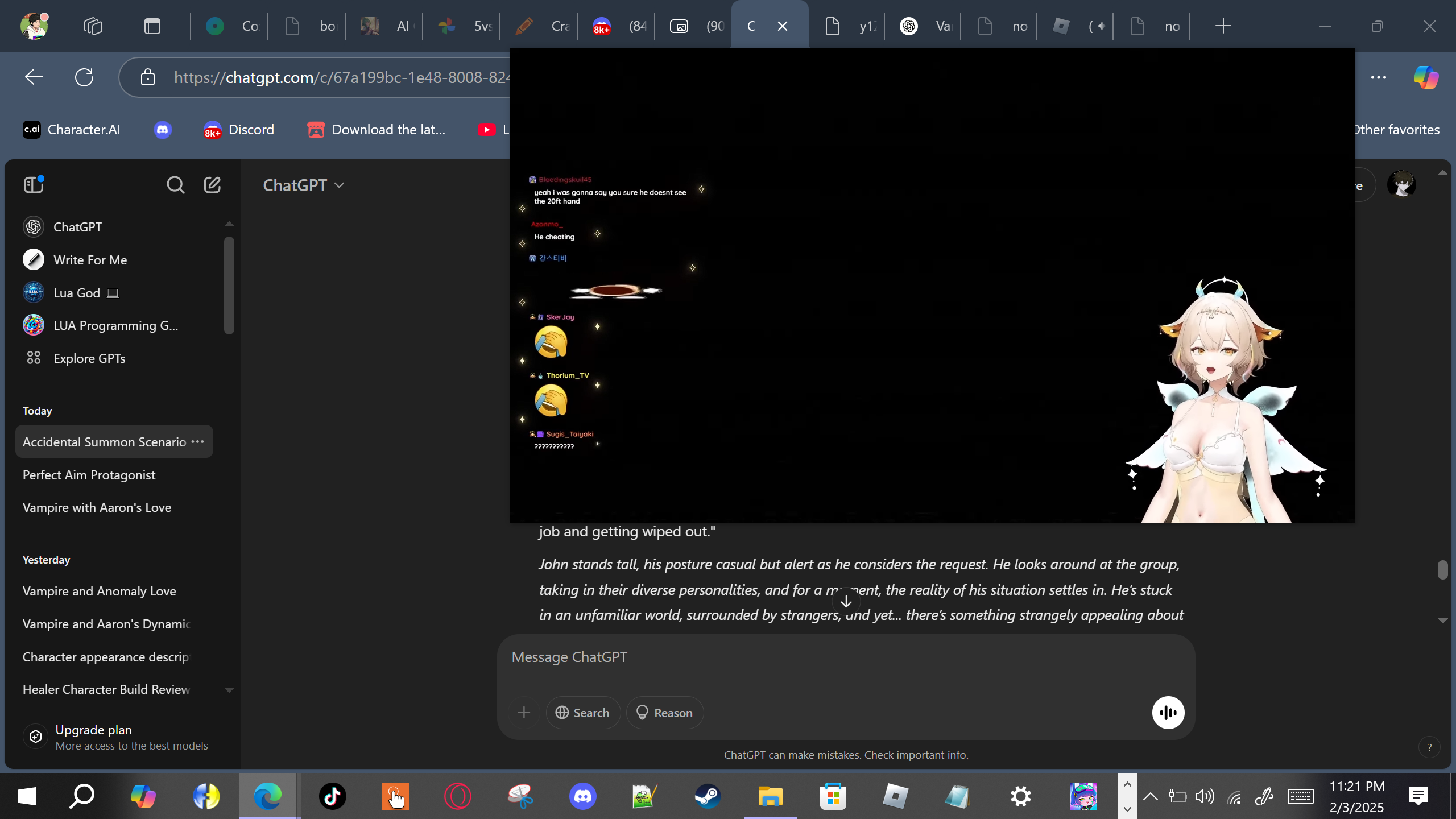View site information lock icon
The height and width of the screenshot is (819, 1456).
point(148,77)
